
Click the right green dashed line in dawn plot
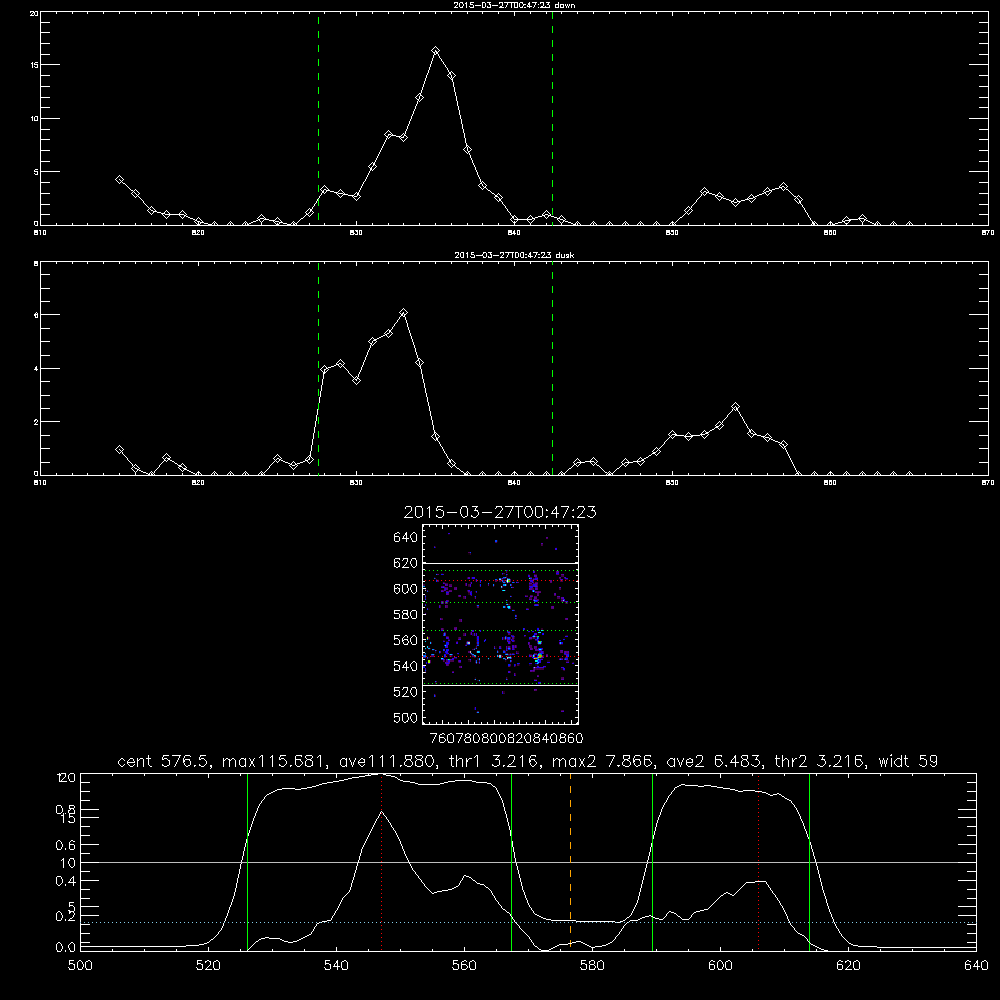point(552,119)
